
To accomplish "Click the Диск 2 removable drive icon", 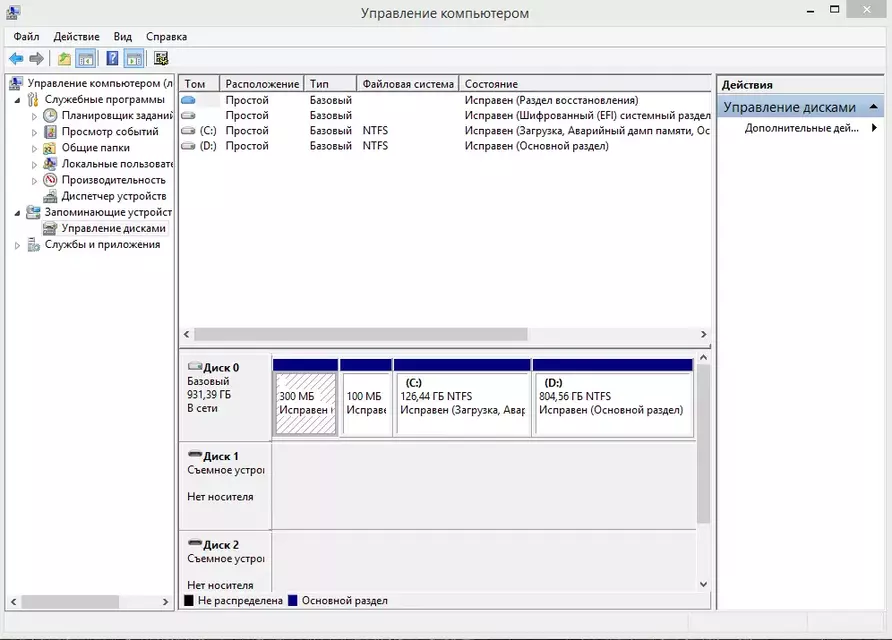I will click(195, 543).
